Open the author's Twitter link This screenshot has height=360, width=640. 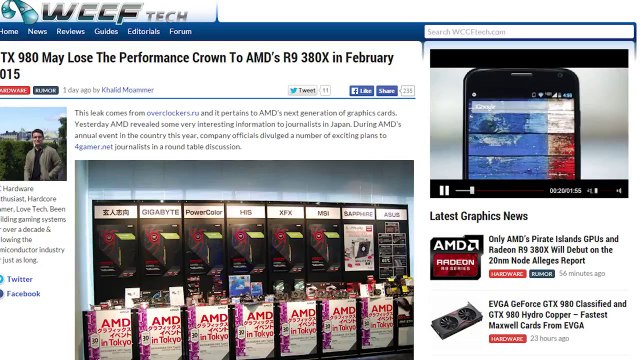click(x=20, y=279)
